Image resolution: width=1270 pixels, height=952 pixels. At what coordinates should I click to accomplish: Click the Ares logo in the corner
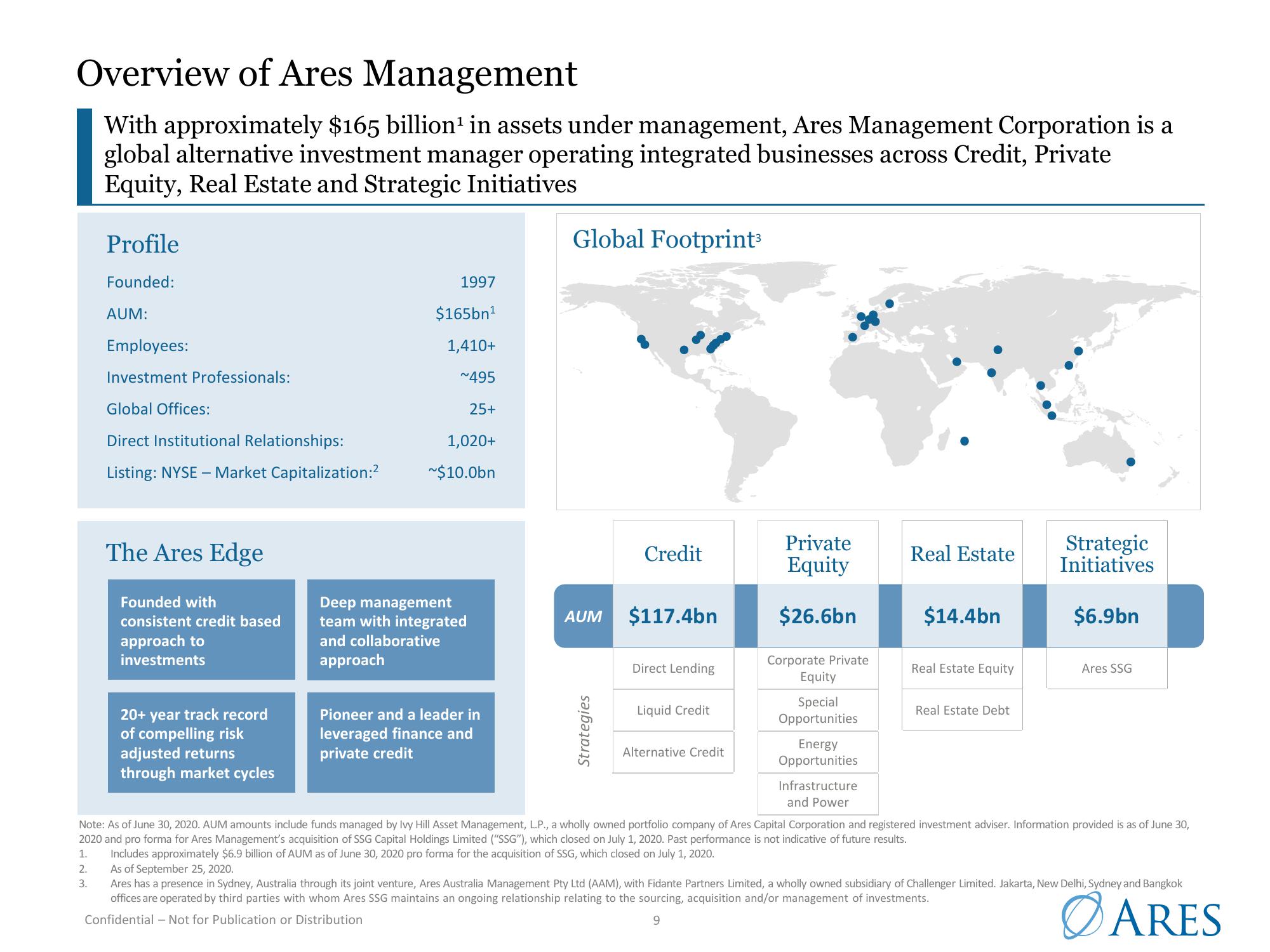point(1141,915)
